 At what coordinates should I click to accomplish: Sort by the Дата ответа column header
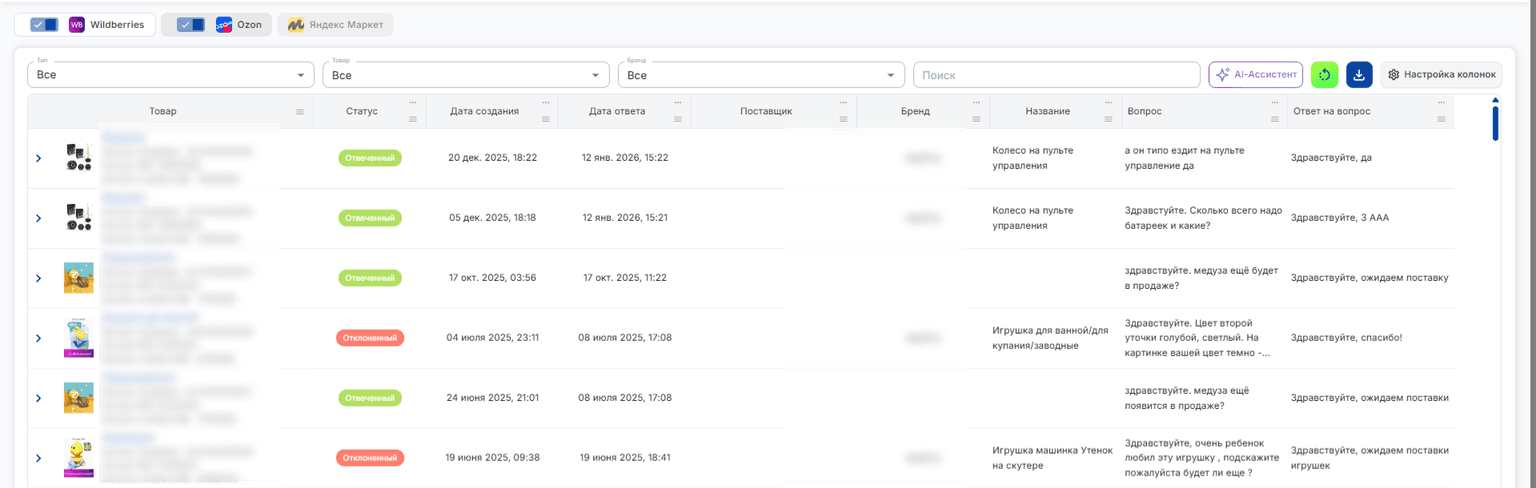(x=617, y=111)
